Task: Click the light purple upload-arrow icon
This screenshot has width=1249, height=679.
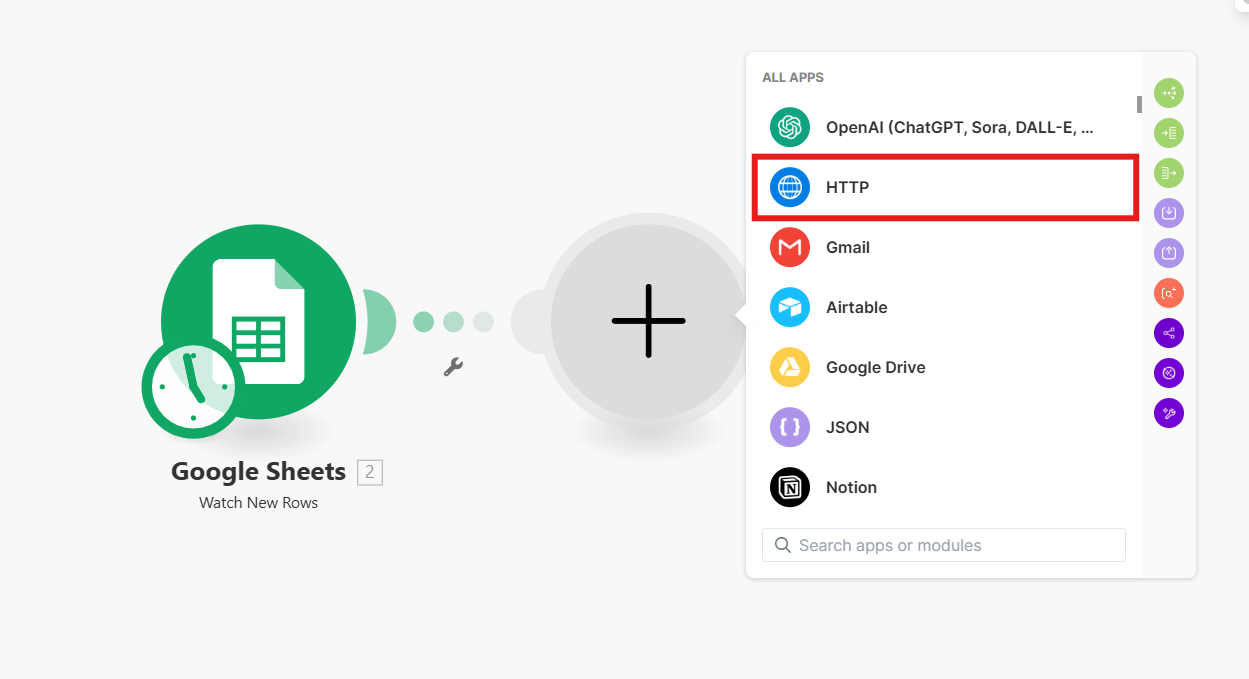Action: point(1169,253)
